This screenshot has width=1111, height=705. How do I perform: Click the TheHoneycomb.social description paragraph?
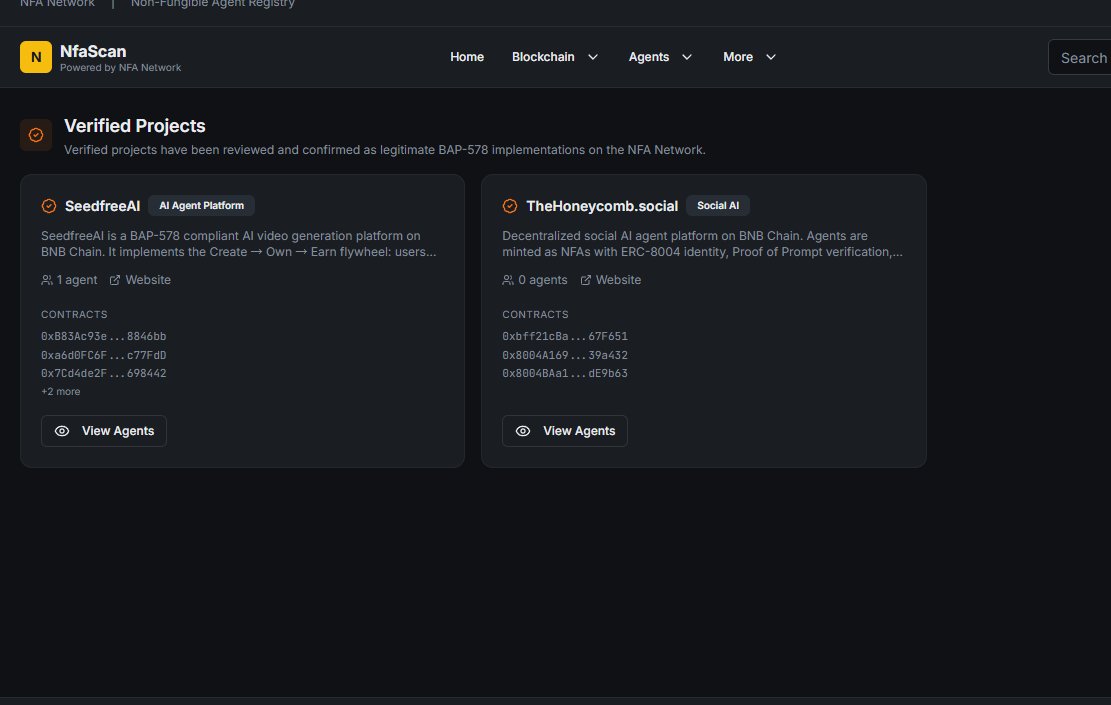coord(702,244)
